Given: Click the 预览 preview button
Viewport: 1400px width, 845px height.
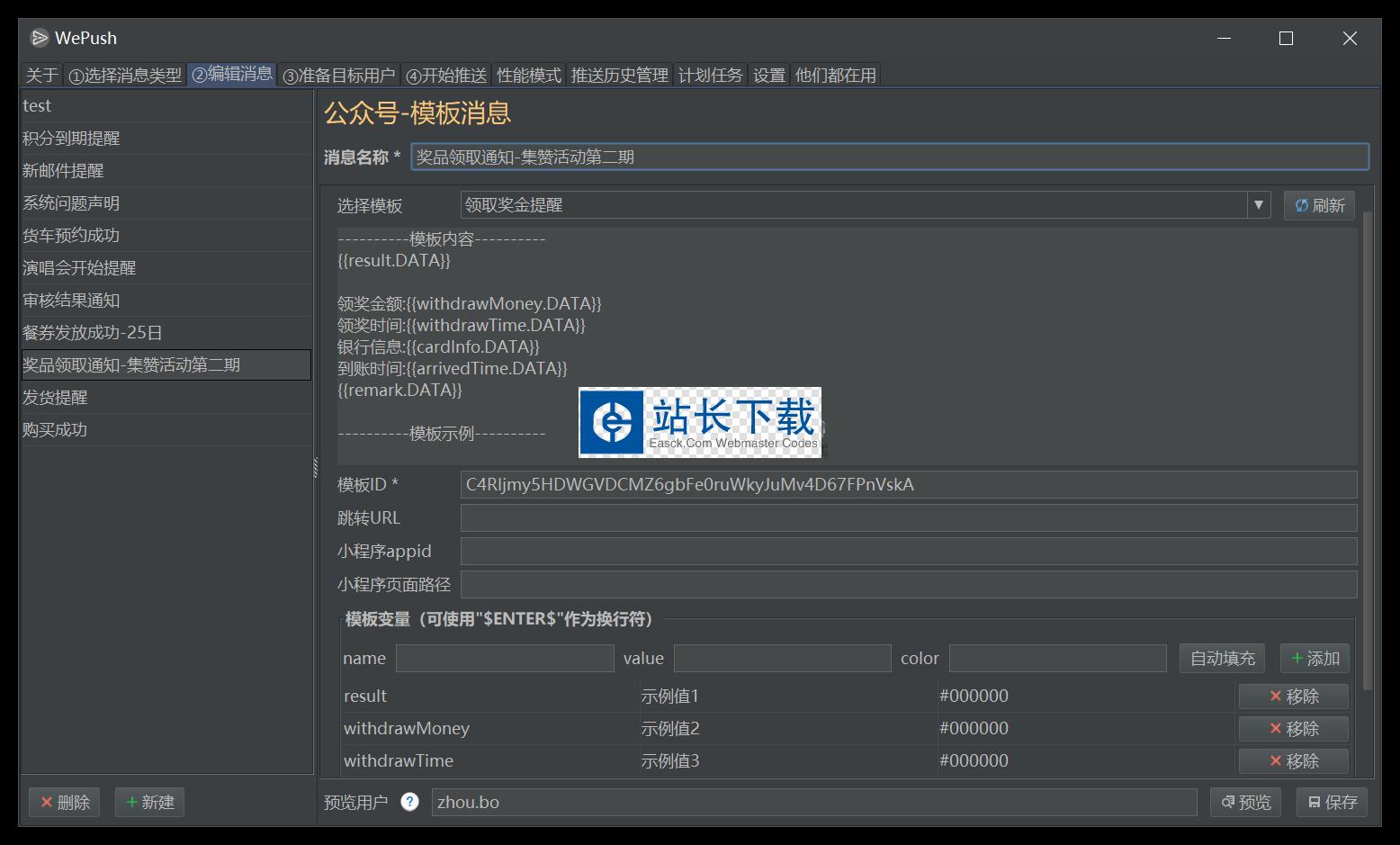Looking at the screenshot, I should [1246, 802].
